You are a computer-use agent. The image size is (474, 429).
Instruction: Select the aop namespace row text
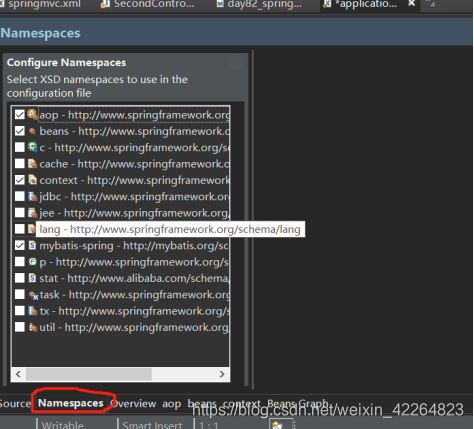tap(134, 115)
